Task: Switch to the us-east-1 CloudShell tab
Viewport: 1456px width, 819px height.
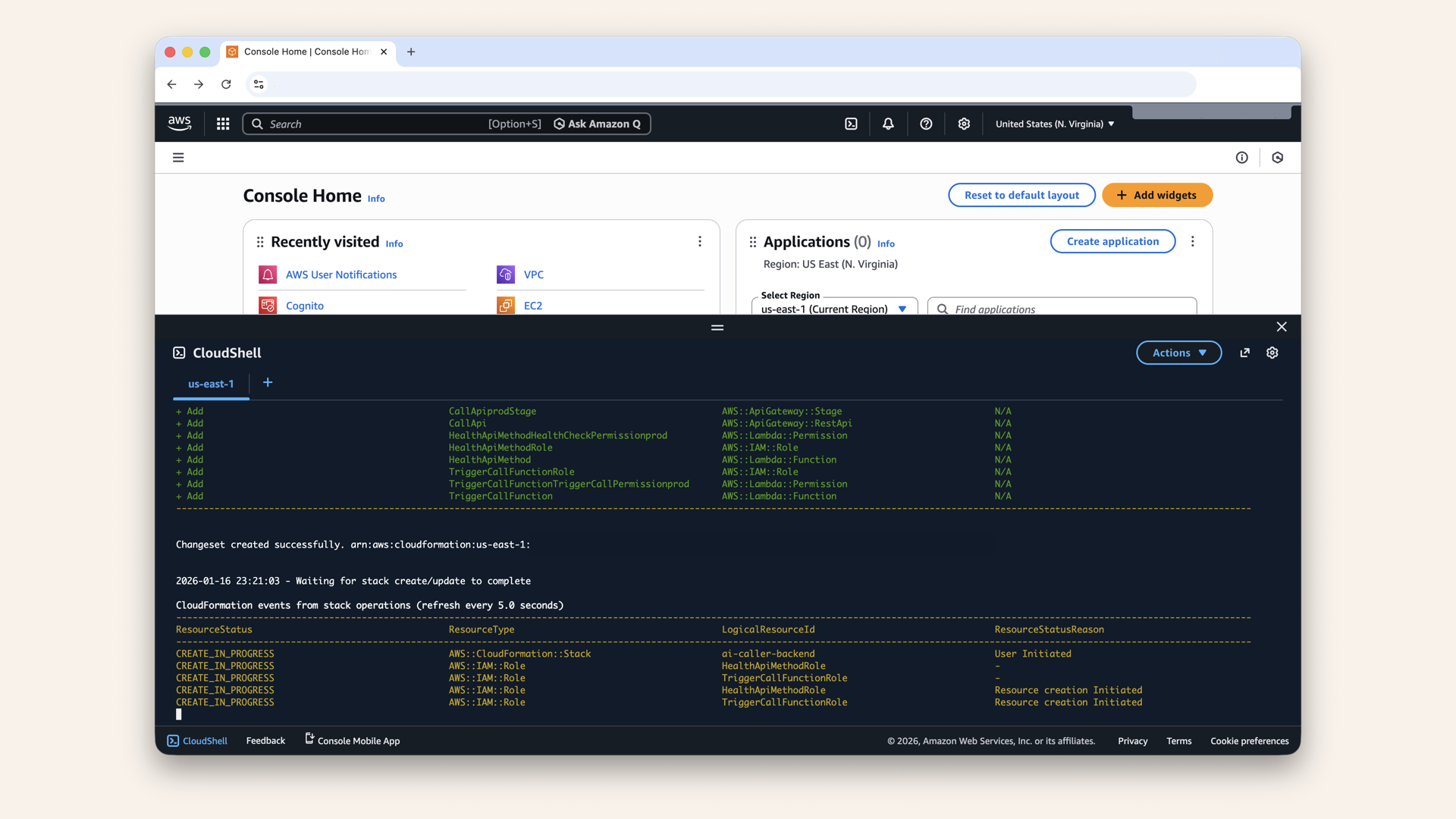Action: click(x=211, y=384)
